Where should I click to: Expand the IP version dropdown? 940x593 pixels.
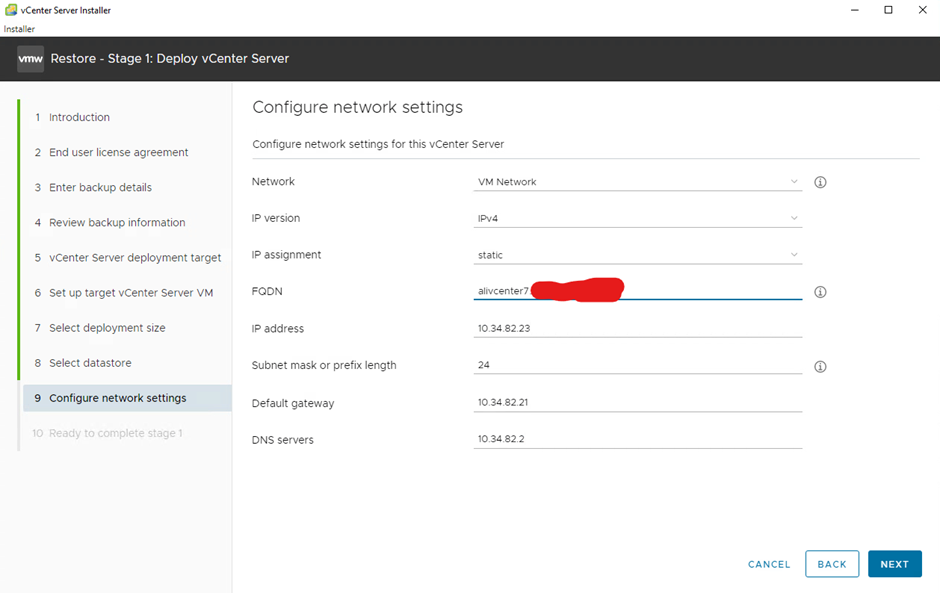[637, 218]
